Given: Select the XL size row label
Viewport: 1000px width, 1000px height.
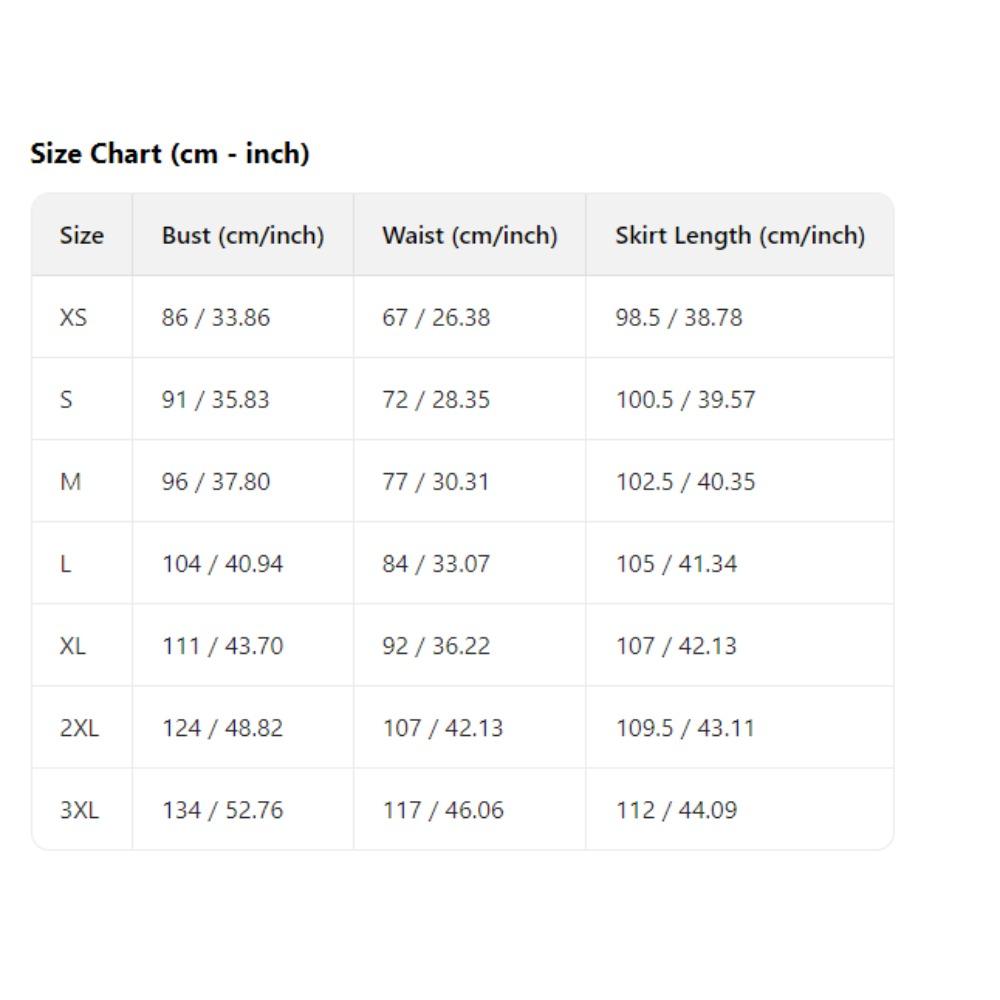Looking at the screenshot, I should coord(72,646).
